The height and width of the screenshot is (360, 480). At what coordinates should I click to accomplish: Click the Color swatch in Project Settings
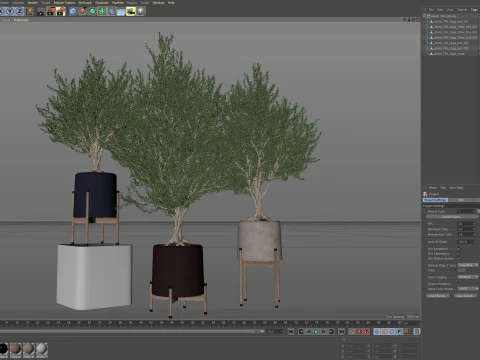pos(462,270)
